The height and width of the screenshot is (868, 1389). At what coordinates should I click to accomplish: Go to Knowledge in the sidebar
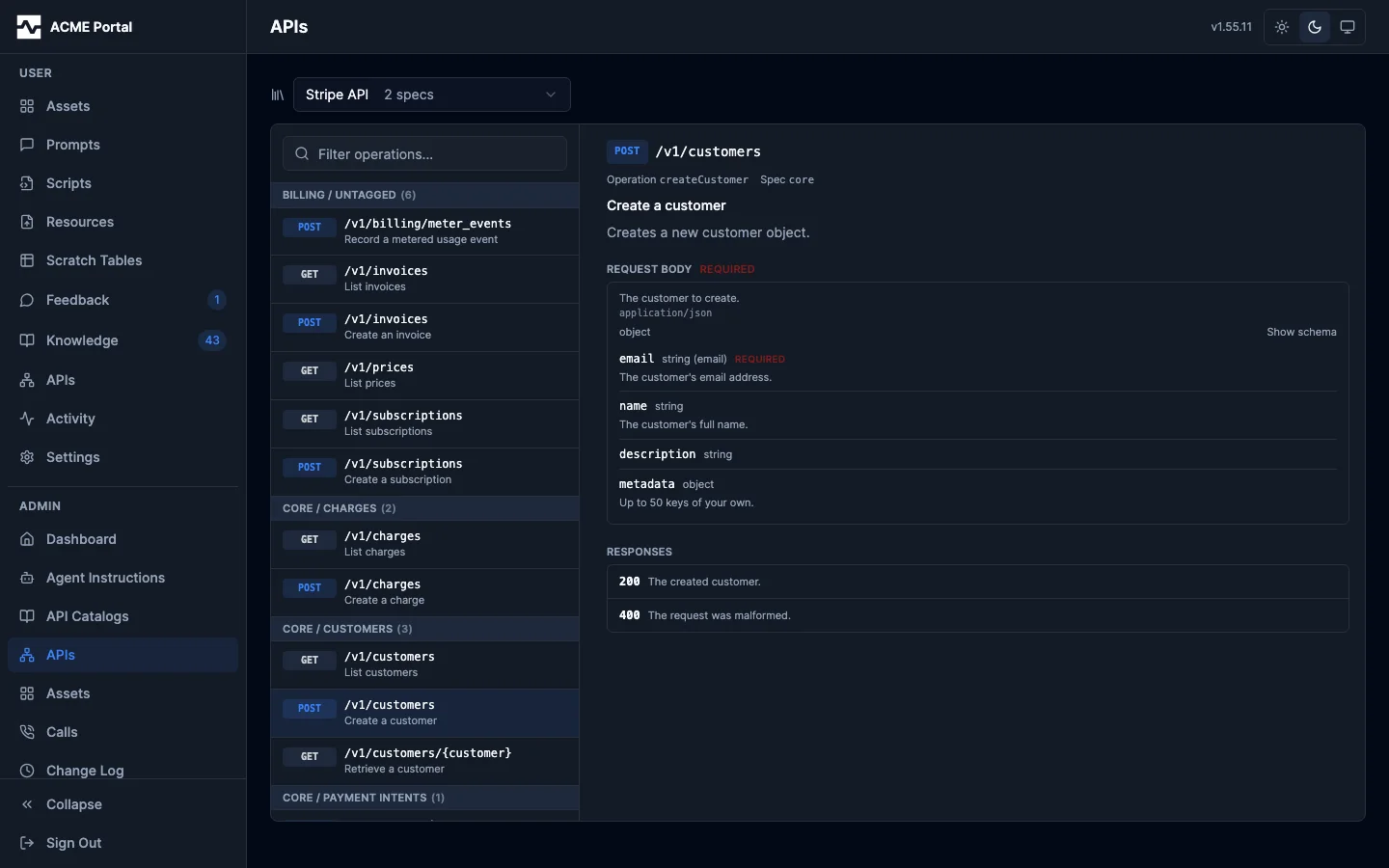click(123, 340)
